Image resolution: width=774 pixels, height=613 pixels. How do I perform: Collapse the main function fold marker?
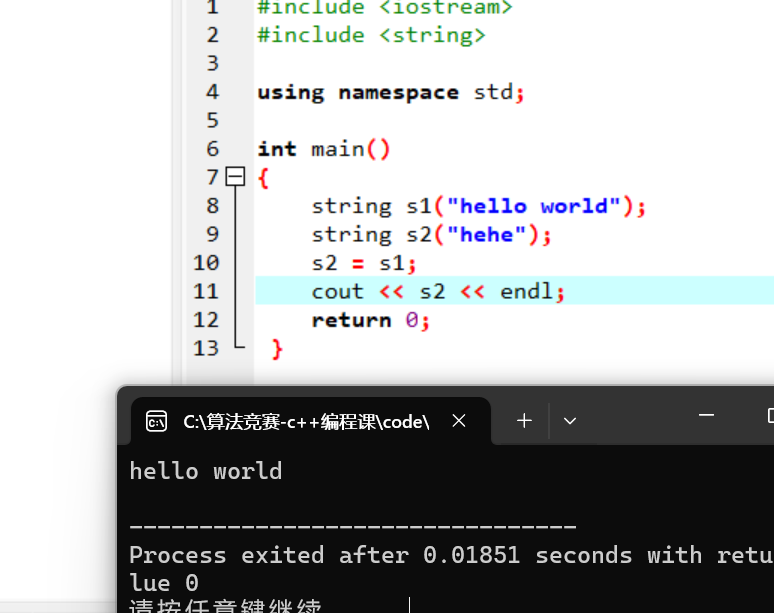(x=235, y=176)
